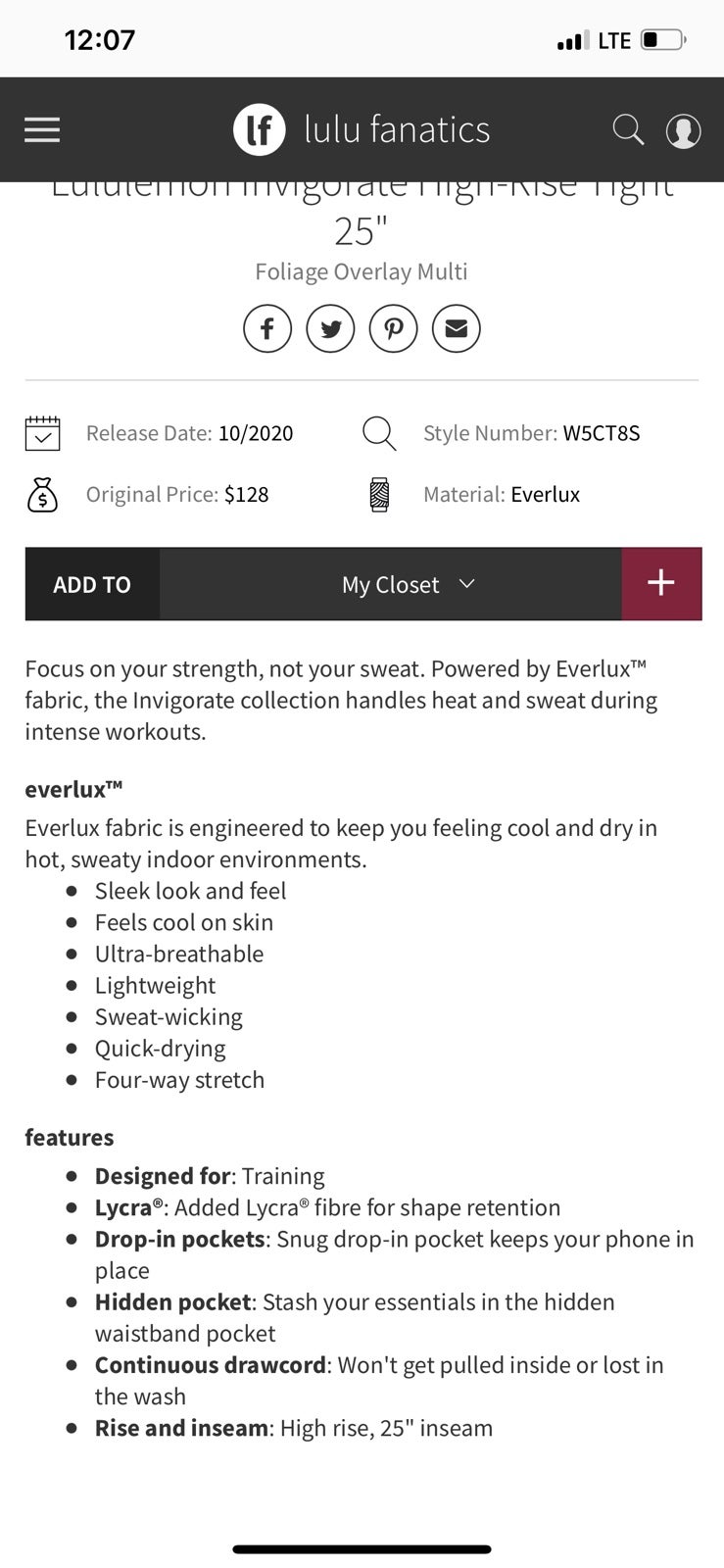Click the release date calendar icon
This screenshot has width=724, height=1568.
pos(42,433)
